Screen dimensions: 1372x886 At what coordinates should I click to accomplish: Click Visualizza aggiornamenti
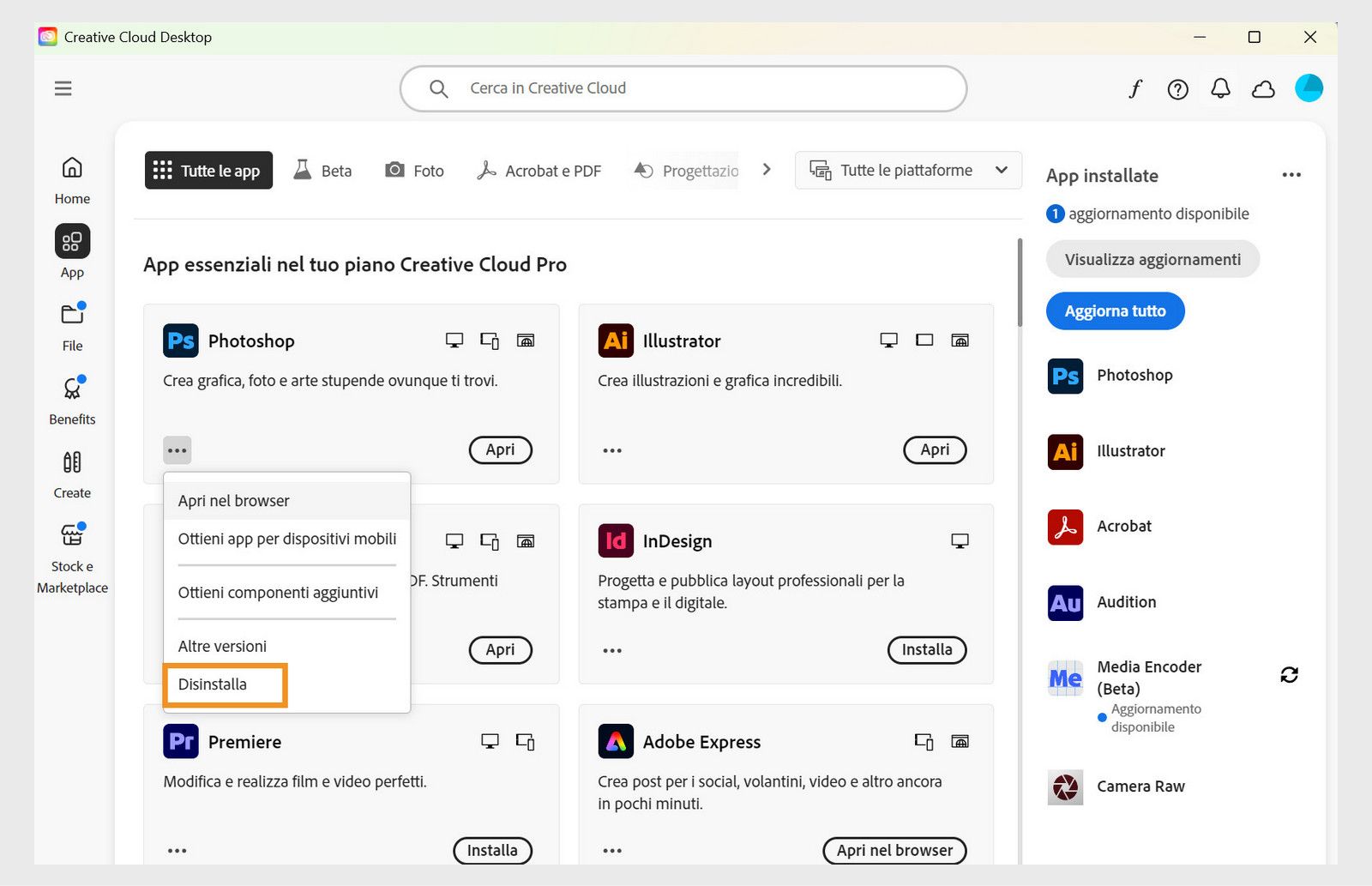[1152, 258]
